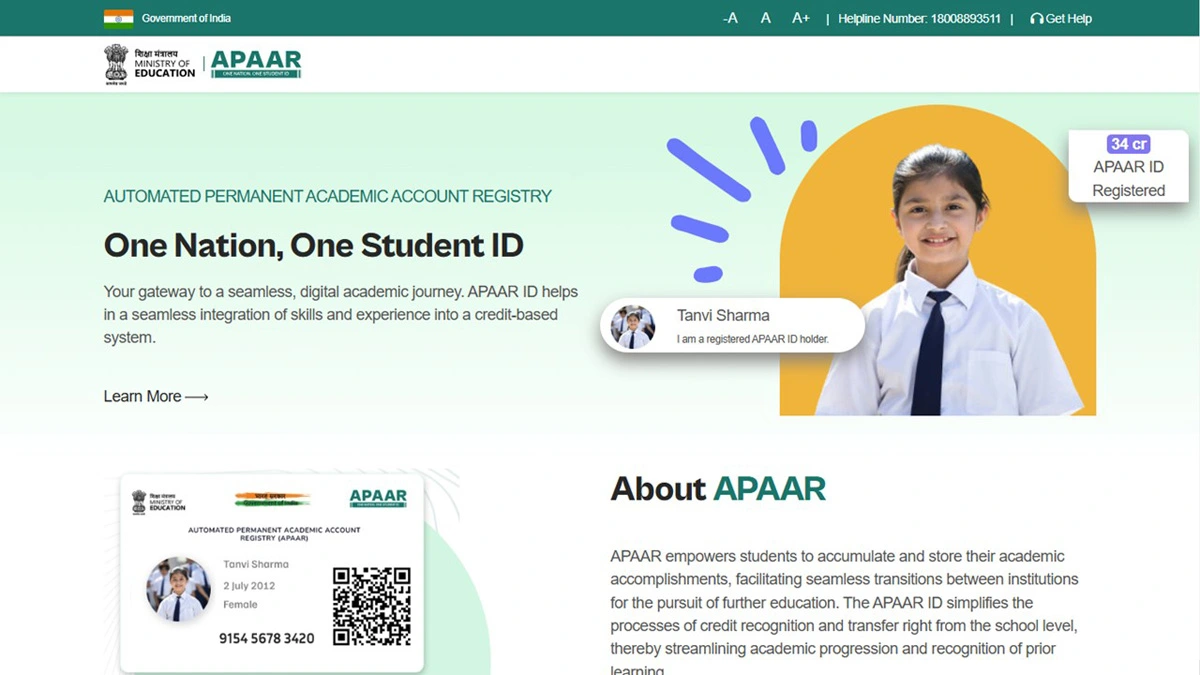Open the Get Help link

1068,18
